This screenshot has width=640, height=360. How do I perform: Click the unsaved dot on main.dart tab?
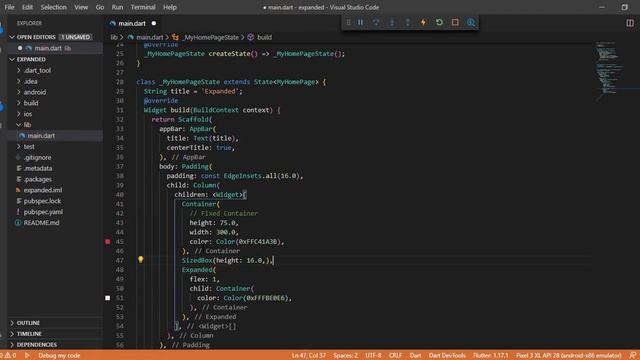(154, 24)
